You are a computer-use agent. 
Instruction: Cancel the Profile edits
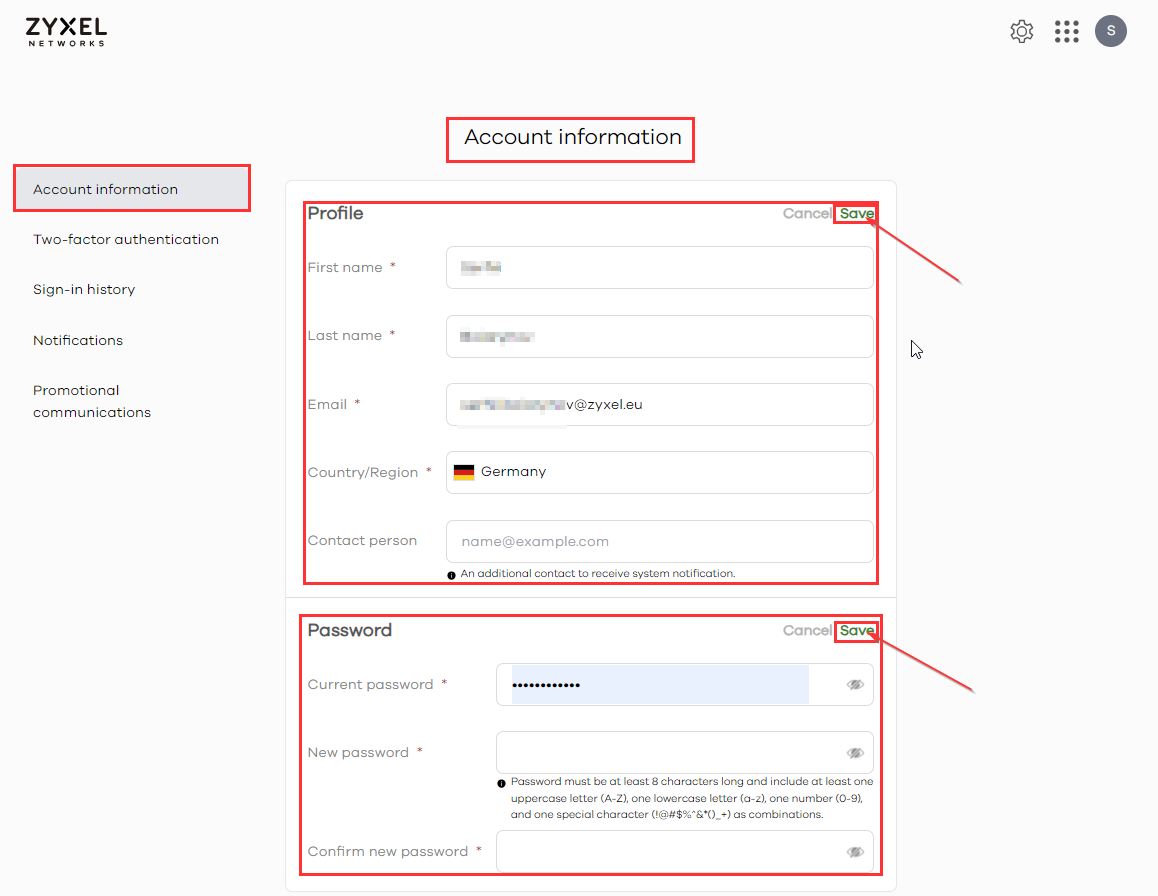click(806, 213)
